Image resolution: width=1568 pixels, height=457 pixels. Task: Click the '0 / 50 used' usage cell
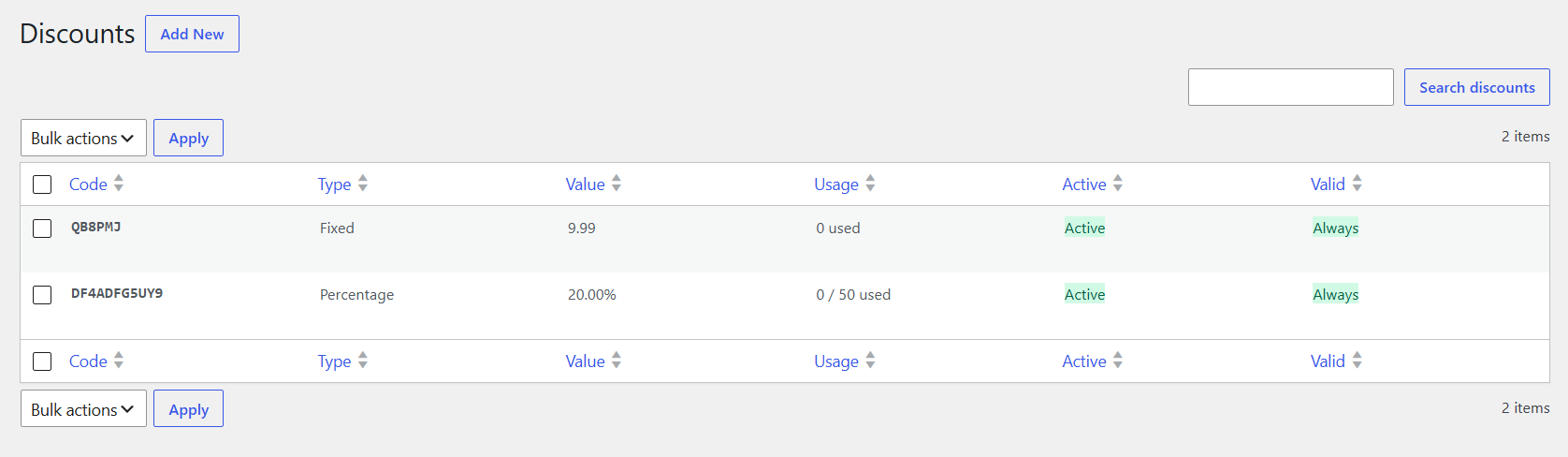[853, 295]
